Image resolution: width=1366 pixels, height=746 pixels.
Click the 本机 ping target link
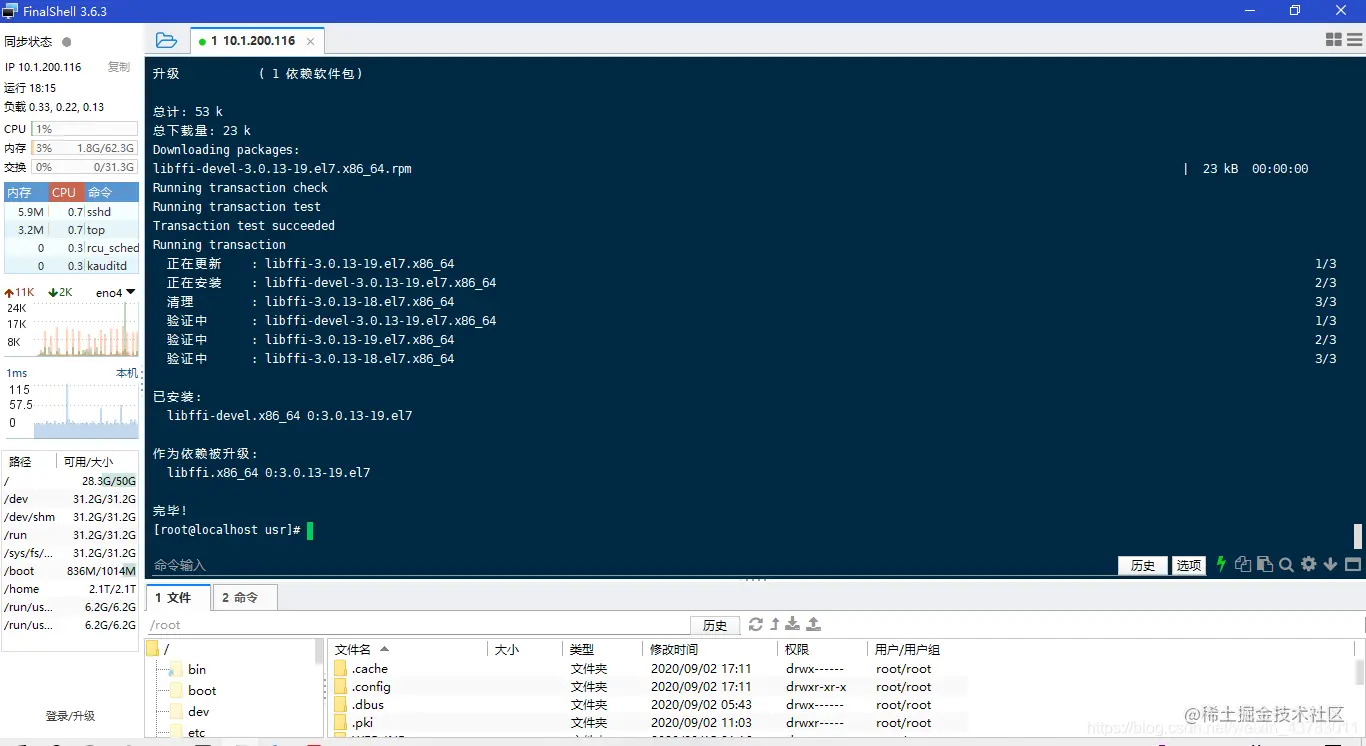(x=126, y=373)
